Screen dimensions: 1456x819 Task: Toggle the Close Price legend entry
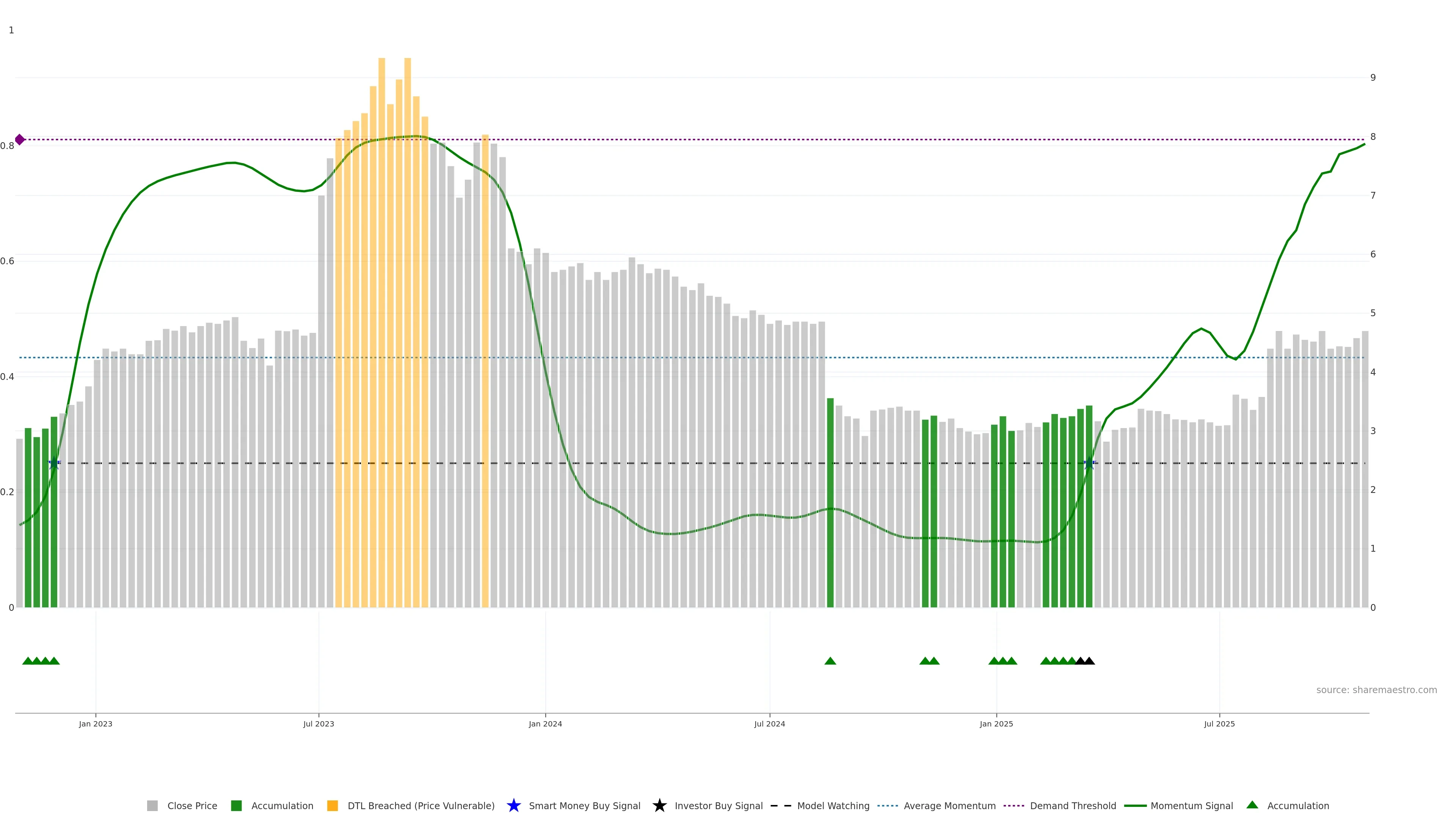191,805
